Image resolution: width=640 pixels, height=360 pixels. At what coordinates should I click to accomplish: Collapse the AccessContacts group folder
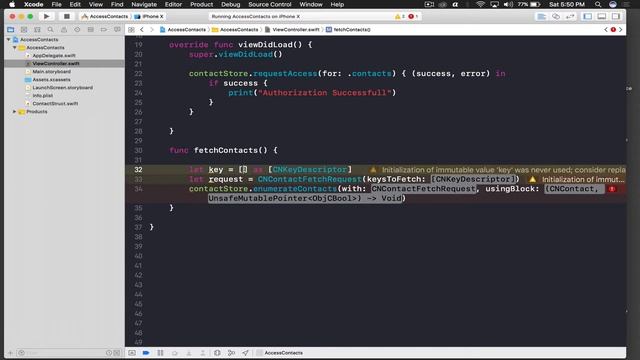click(15, 47)
